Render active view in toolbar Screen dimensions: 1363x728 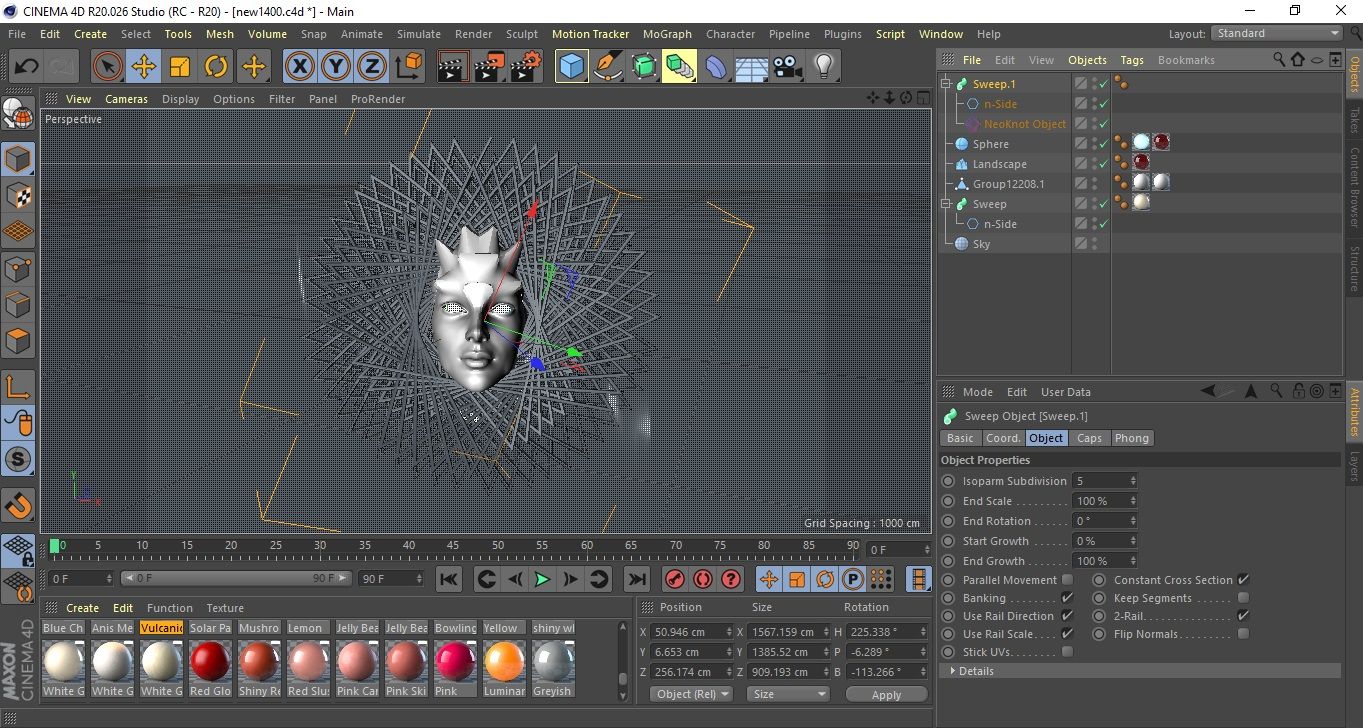[453, 67]
